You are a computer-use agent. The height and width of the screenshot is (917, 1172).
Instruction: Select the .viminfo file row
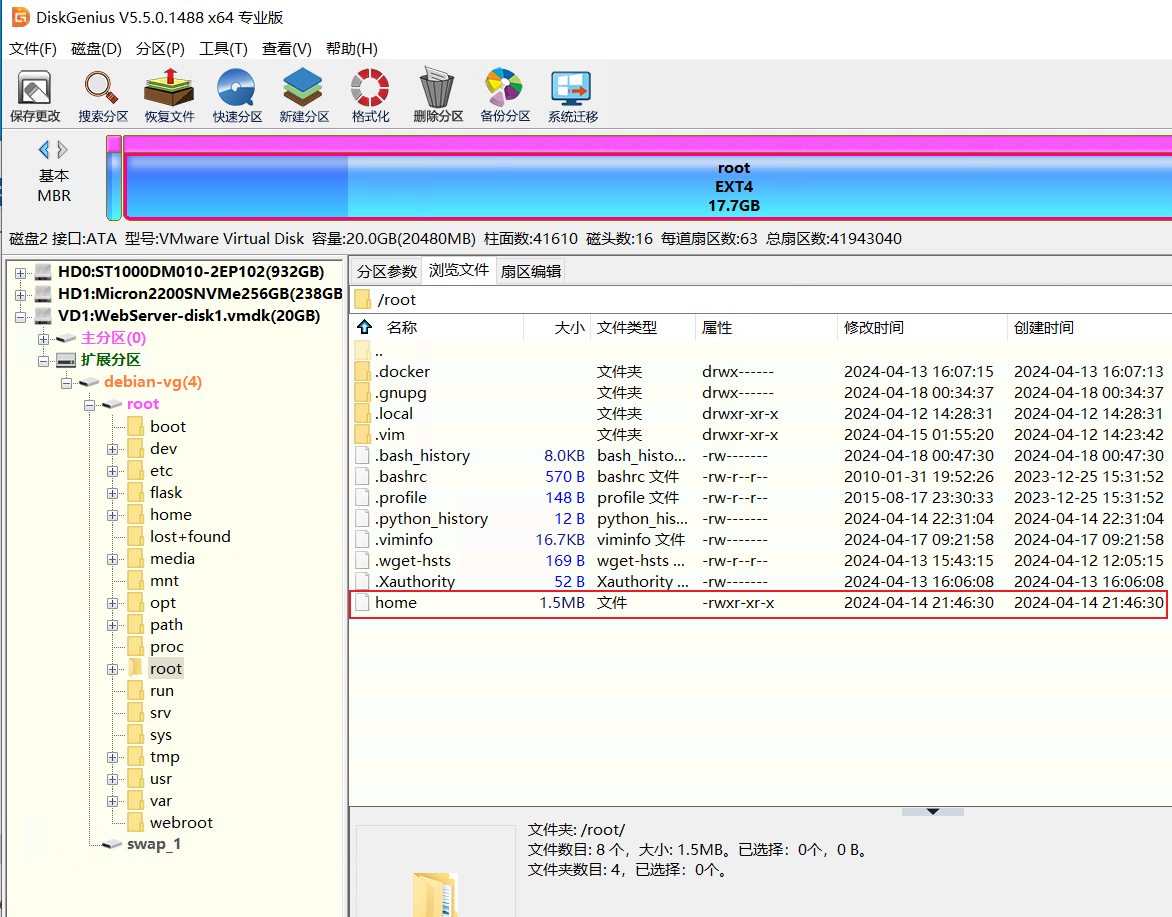click(761, 540)
